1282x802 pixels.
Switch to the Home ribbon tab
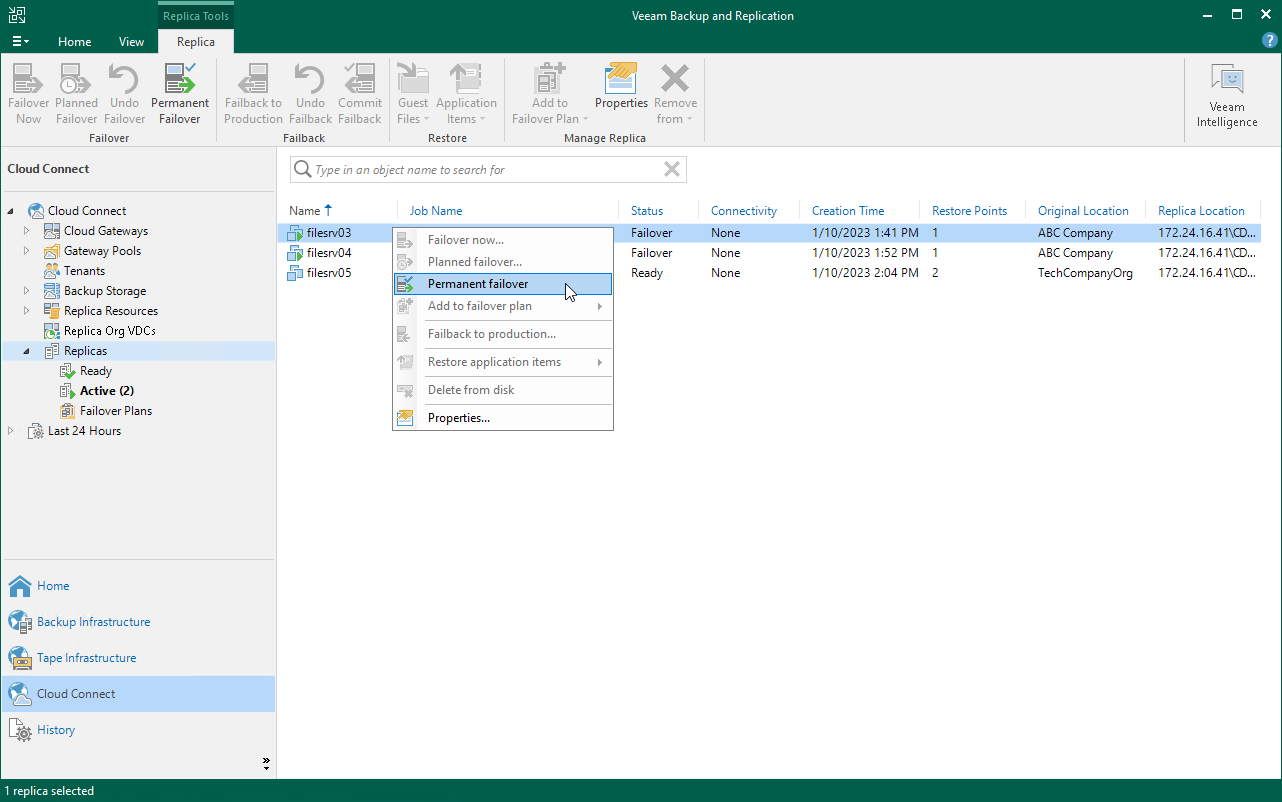tap(75, 42)
